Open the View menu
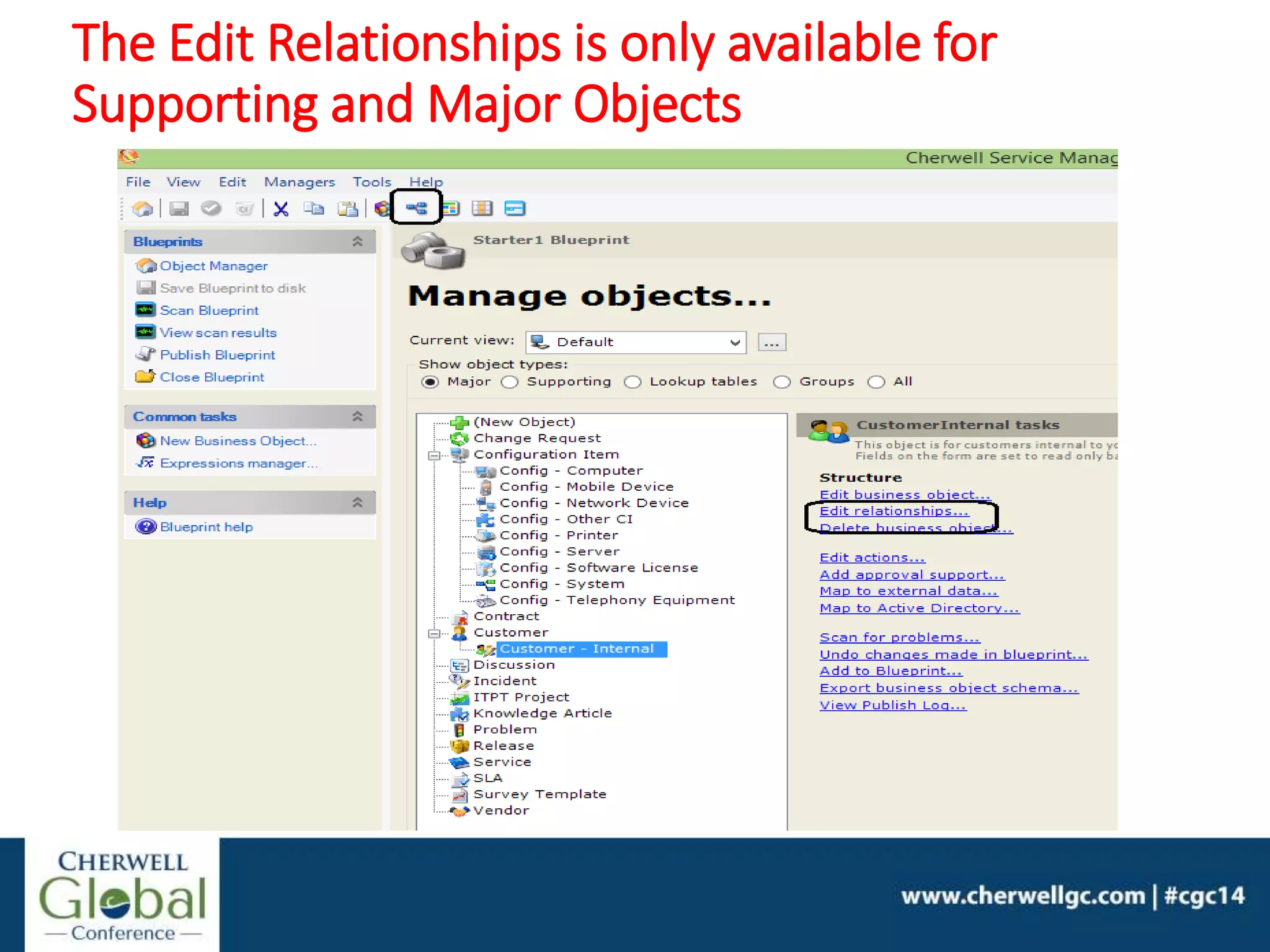 click(184, 182)
